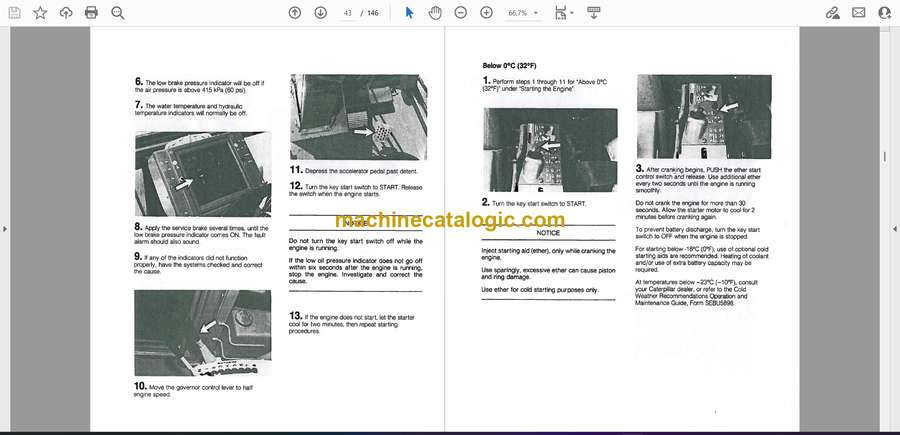The image size is (900, 435).
Task: Open the 66.7% zoom level dropdown
Action: click(x=523, y=13)
